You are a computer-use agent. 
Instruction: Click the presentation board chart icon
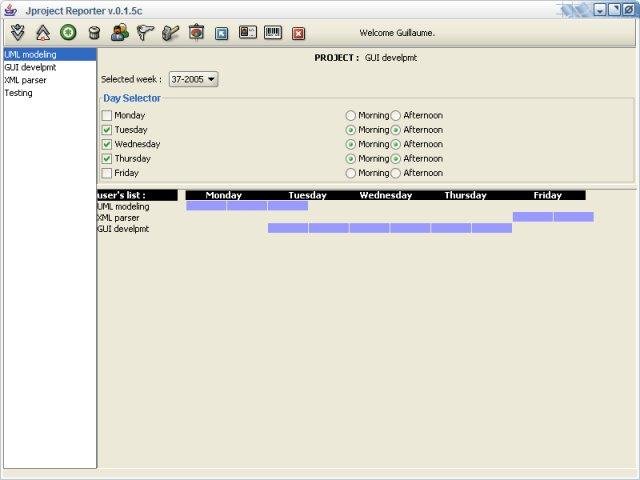click(x=196, y=32)
